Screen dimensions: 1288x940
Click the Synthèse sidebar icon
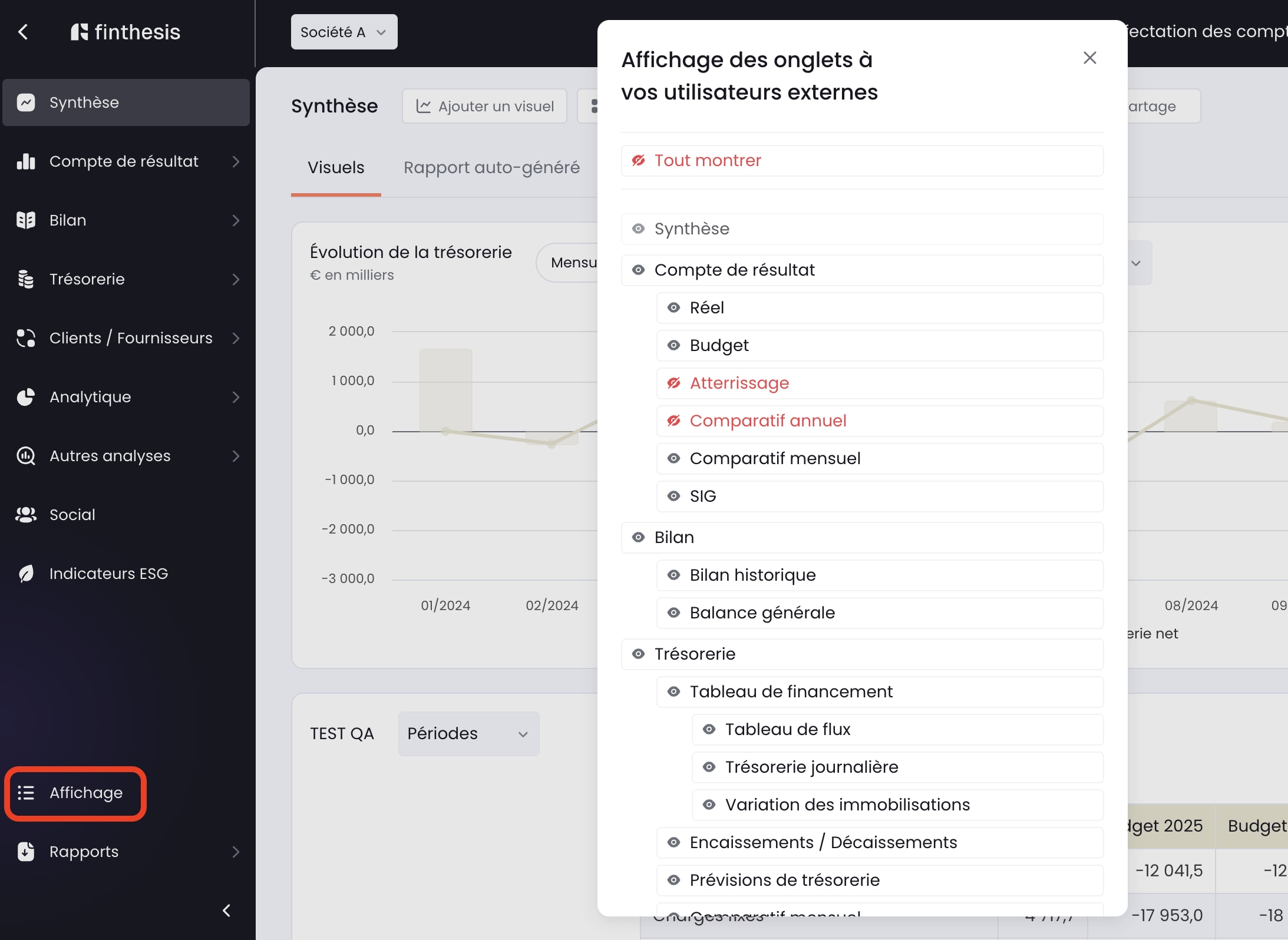[26, 102]
